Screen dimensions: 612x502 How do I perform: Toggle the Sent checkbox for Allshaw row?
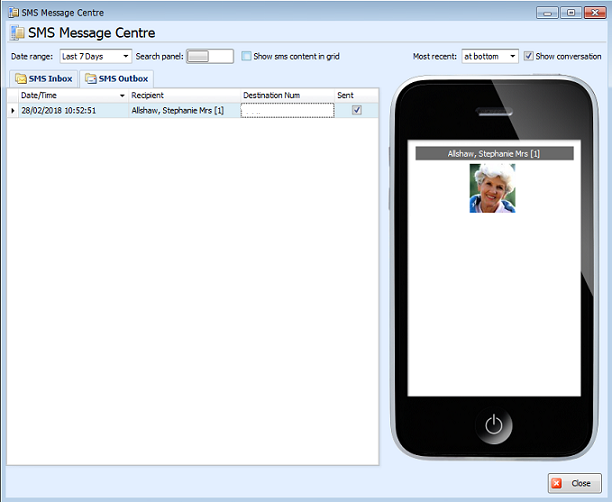click(x=356, y=110)
